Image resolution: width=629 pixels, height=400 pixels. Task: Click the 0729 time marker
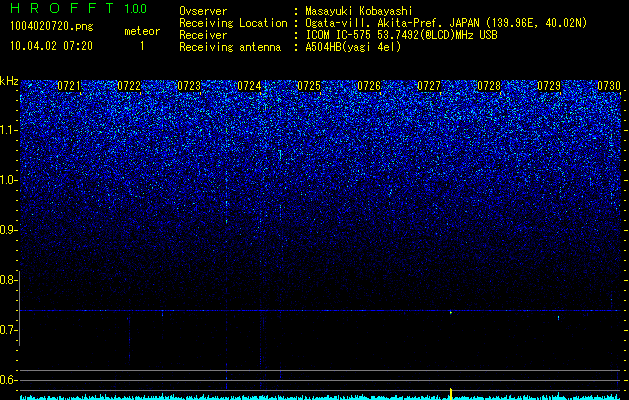tap(549, 86)
